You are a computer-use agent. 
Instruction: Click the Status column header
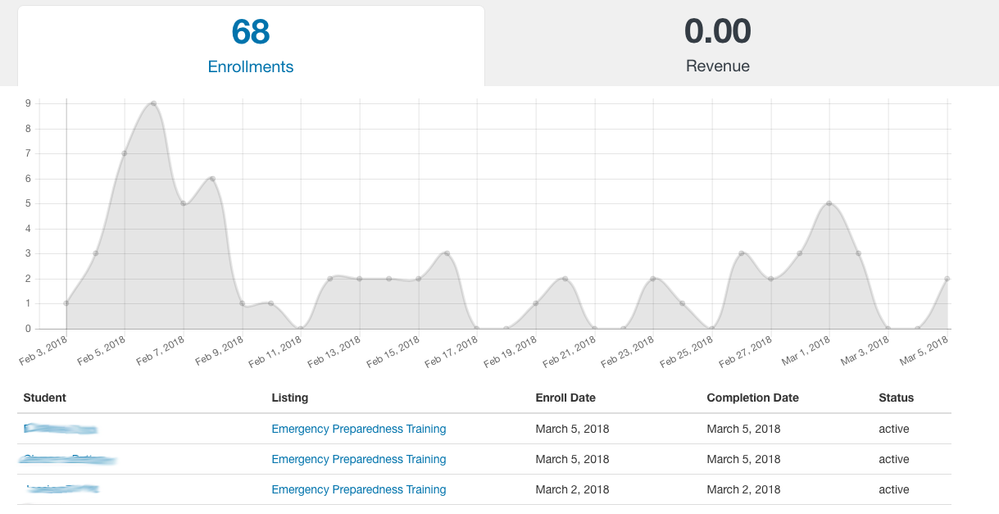896,398
